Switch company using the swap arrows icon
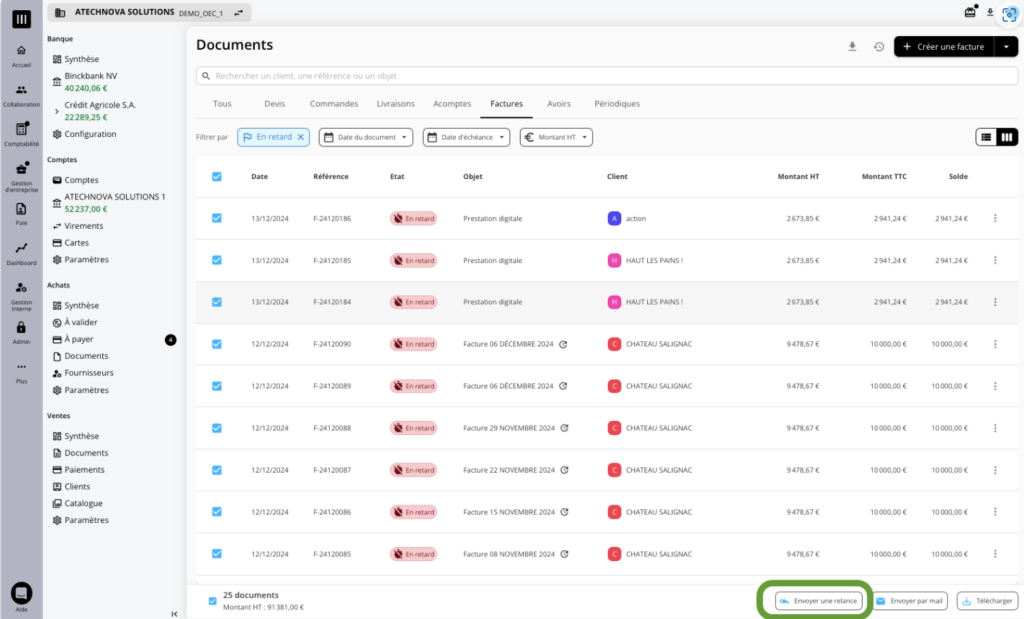Screen dimensions: 1024x619 (x=239, y=12)
